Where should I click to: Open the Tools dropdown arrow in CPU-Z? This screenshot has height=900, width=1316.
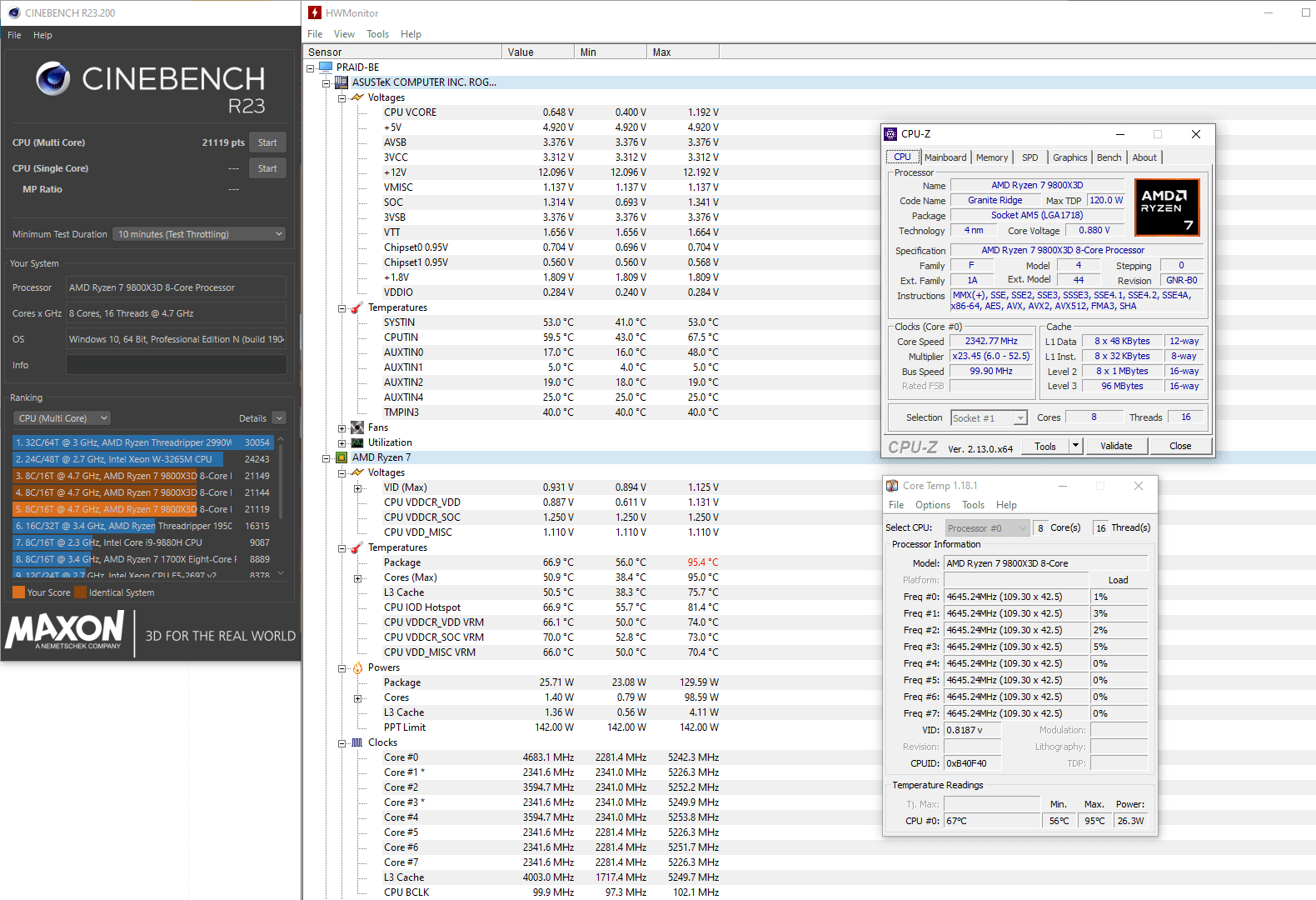(1075, 446)
